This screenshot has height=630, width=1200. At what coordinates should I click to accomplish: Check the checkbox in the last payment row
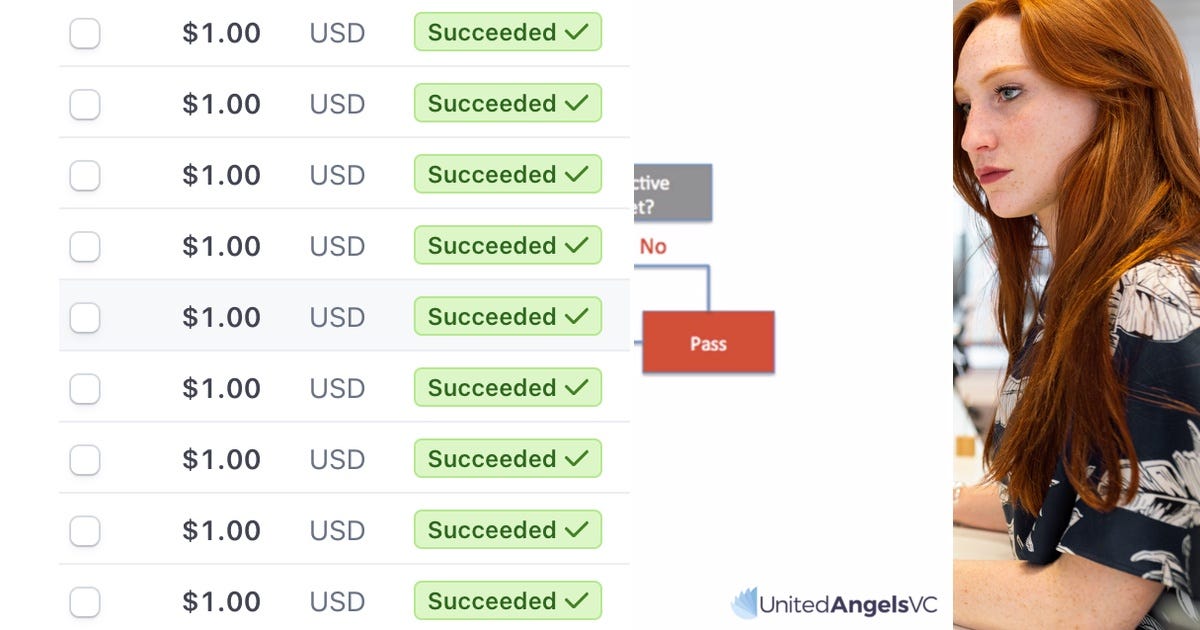pos(85,601)
